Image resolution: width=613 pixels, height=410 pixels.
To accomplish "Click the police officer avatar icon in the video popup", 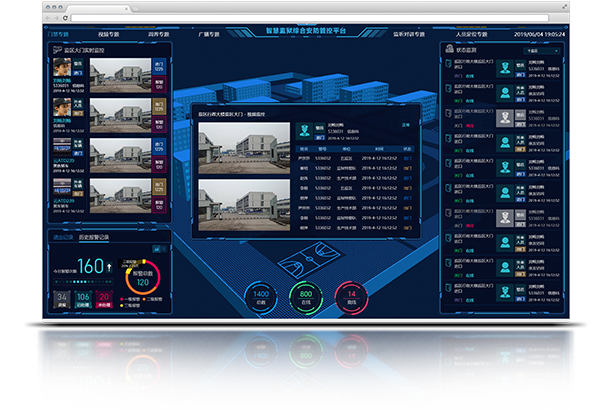I will (x=303, y=132).
